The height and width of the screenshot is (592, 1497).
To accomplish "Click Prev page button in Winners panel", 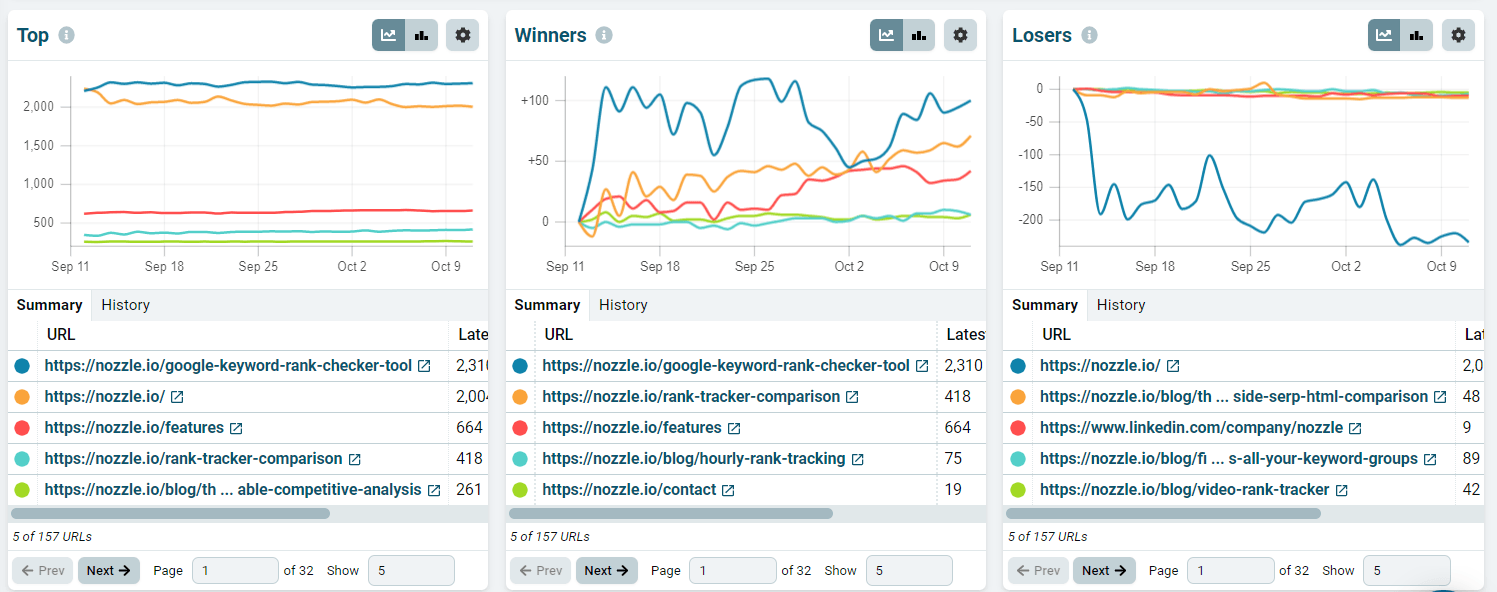I will 540,571.
